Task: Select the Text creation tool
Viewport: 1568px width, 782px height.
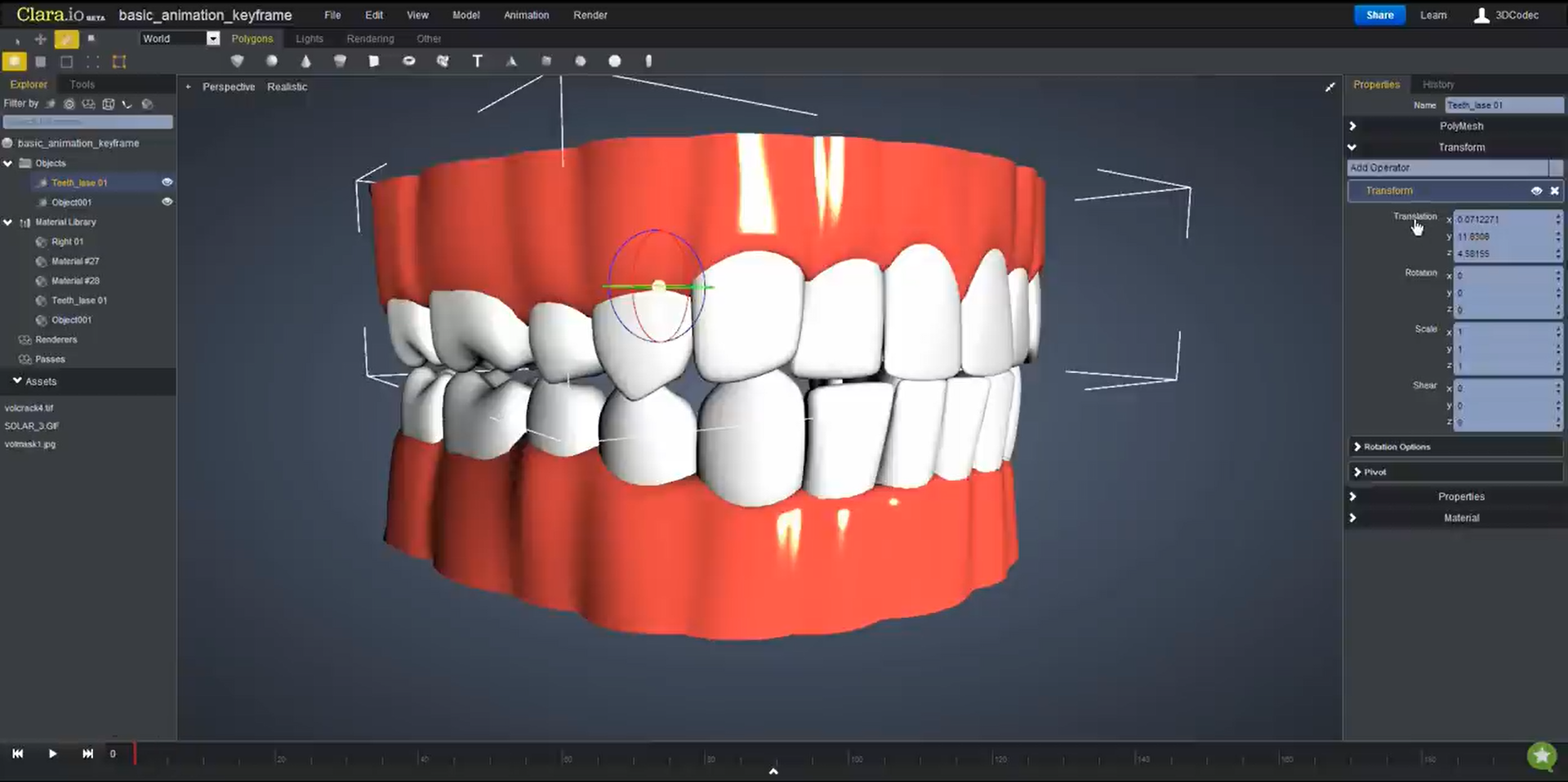Action: (x=478, y=61)
